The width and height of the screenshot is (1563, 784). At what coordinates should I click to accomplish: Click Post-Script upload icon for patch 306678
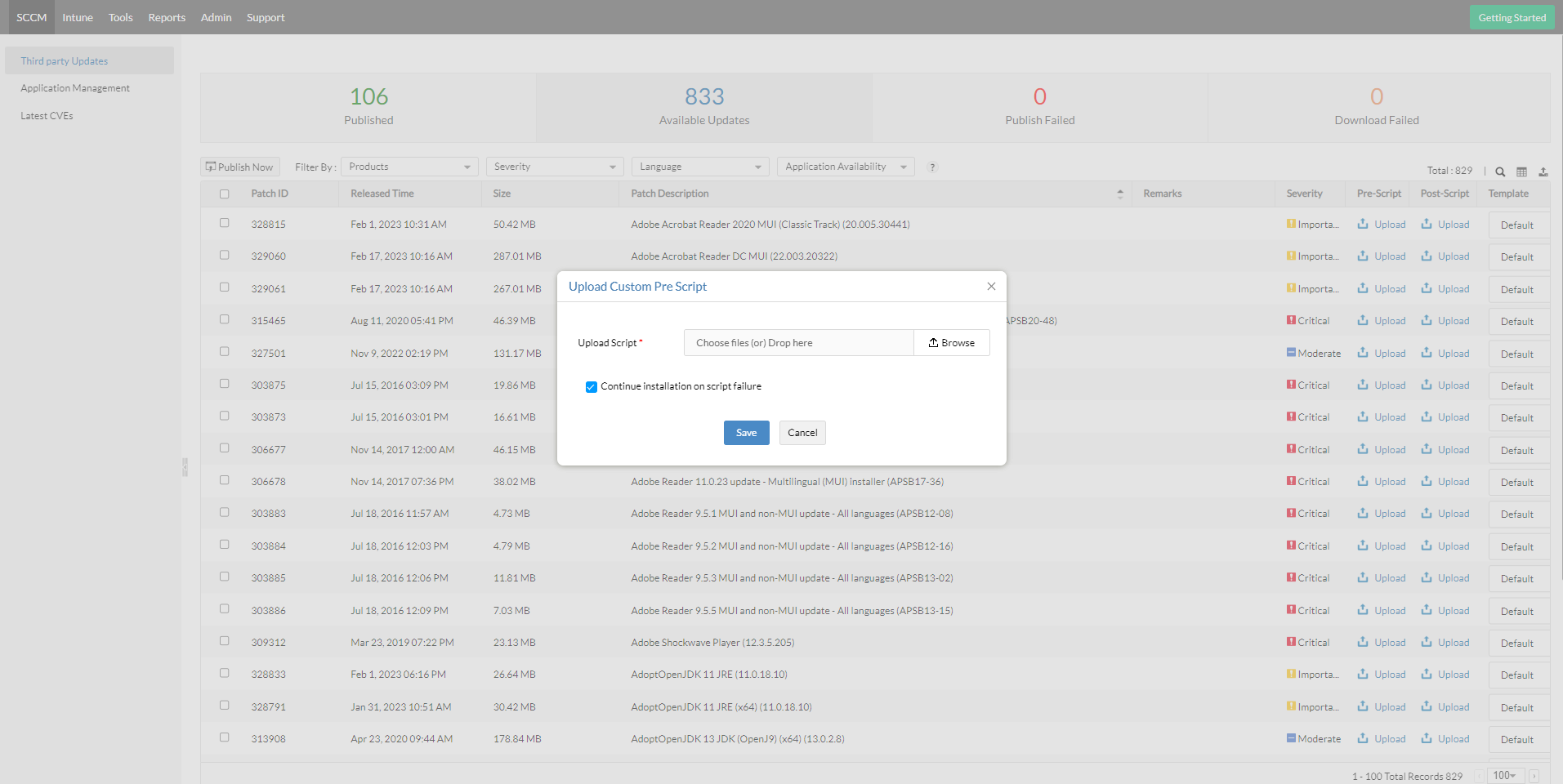tap(1427, 481)
